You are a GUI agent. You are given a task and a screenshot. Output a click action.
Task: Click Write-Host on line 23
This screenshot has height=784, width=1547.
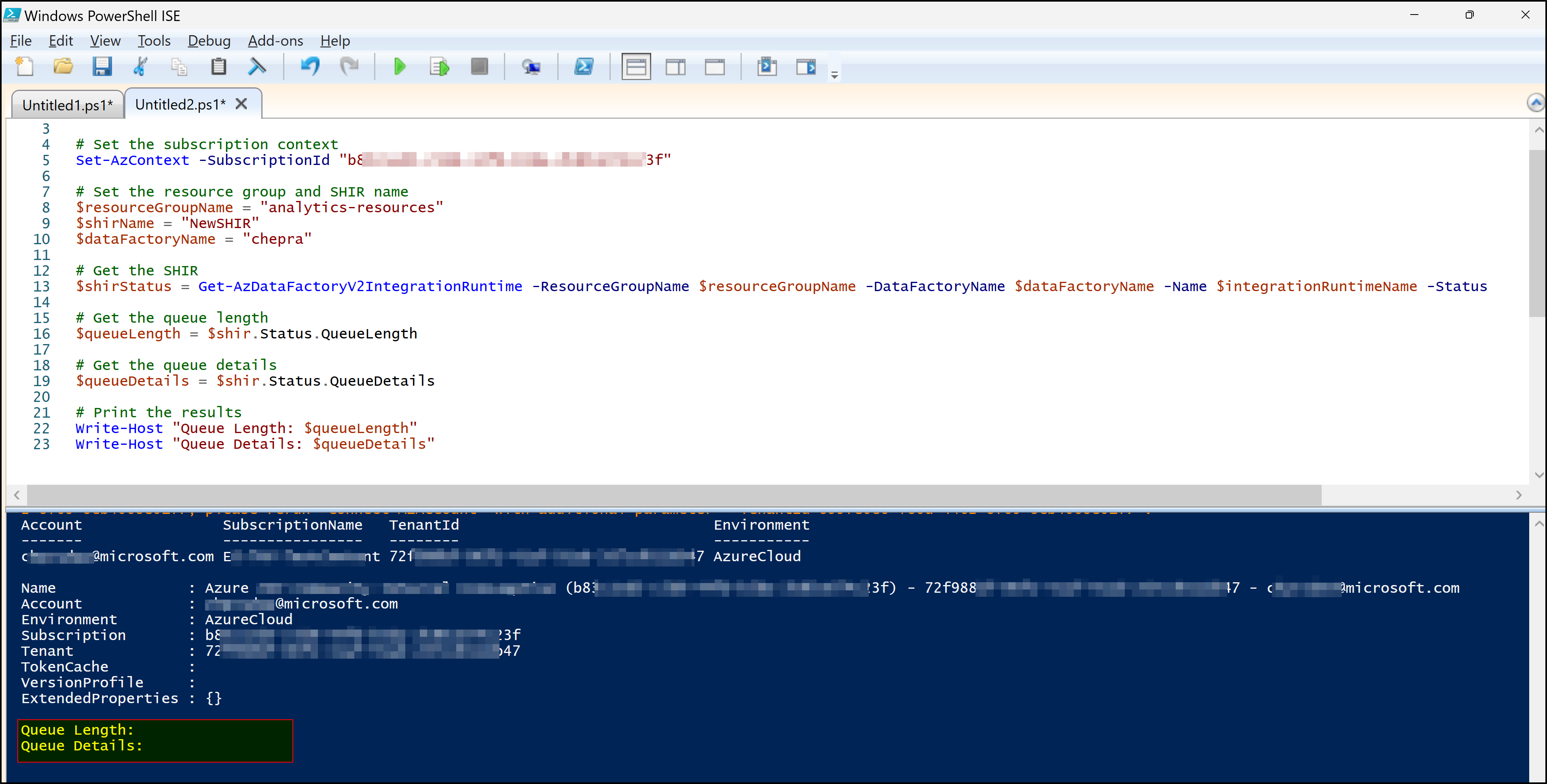[119, 444]
